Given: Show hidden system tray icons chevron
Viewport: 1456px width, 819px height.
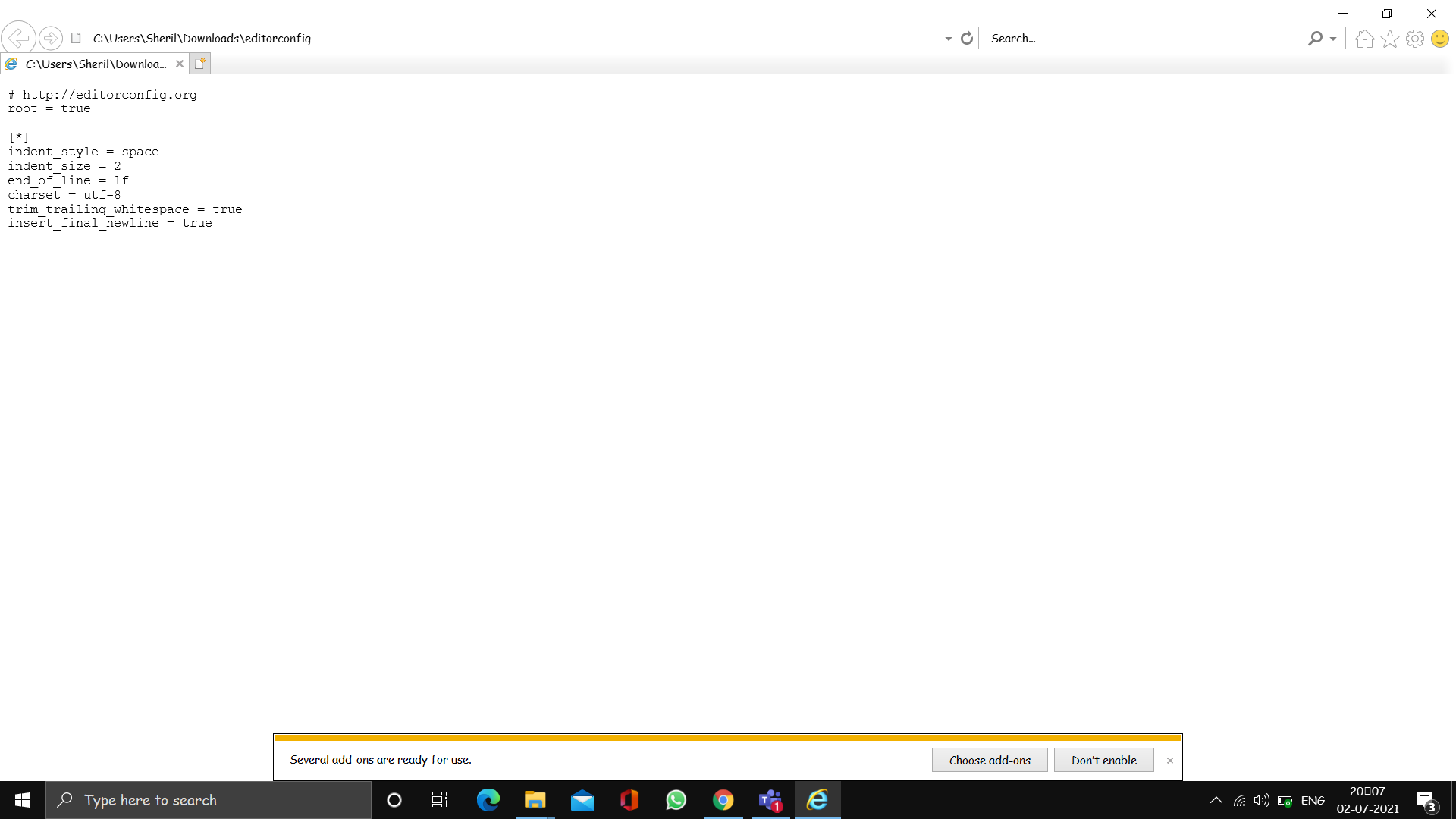Looking at the screenshot, I should click(1216, 800).
